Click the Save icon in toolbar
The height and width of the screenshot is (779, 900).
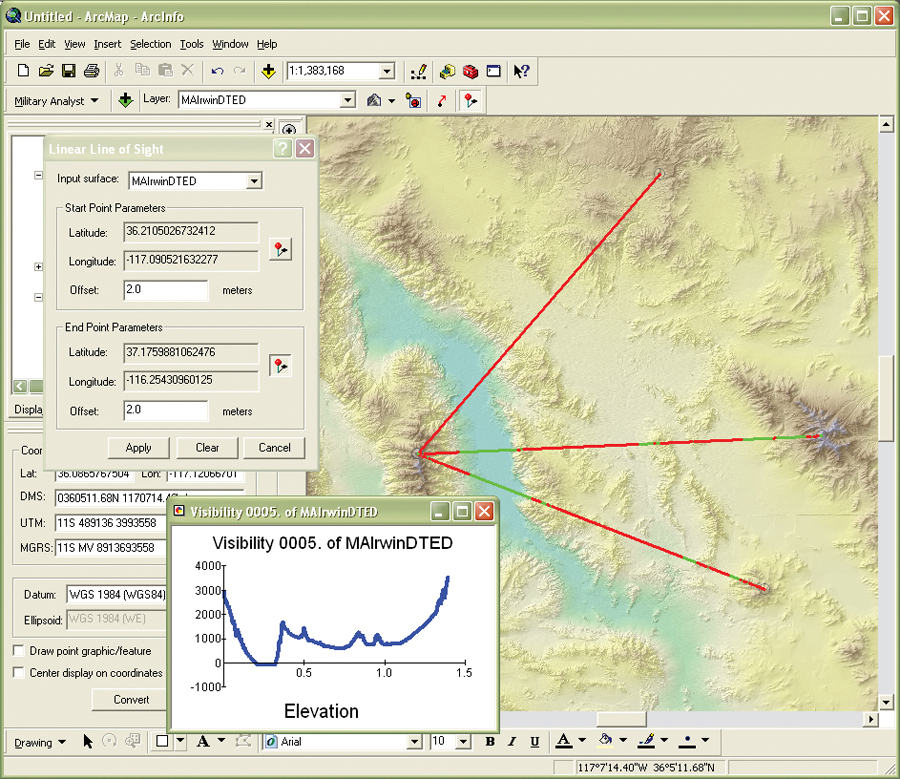click(69, 71)
